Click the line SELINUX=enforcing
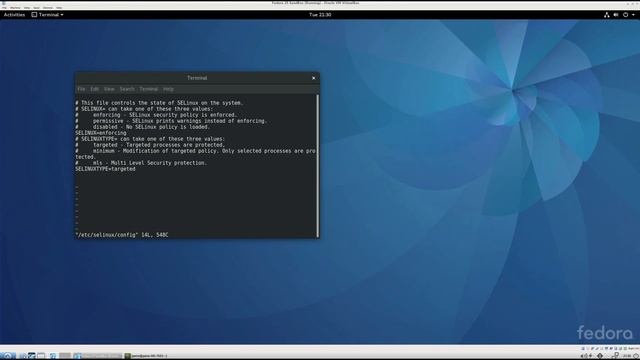This screenshot has width=640, height=360. [101, 133]
